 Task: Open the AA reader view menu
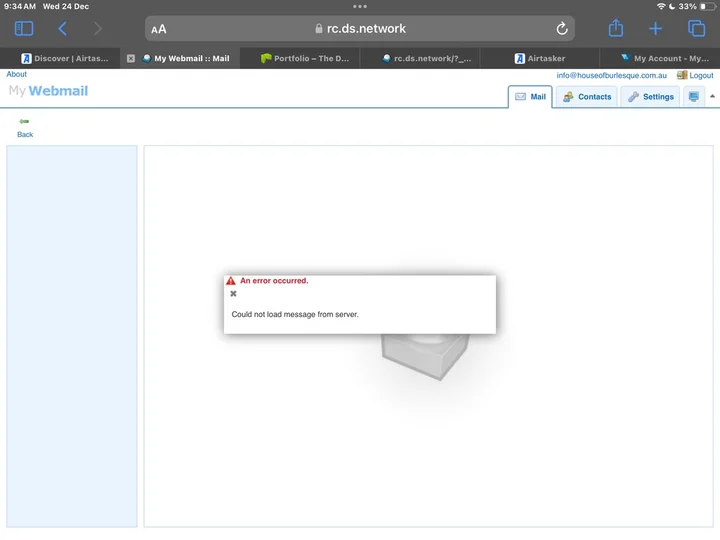[x=159, y=29]
